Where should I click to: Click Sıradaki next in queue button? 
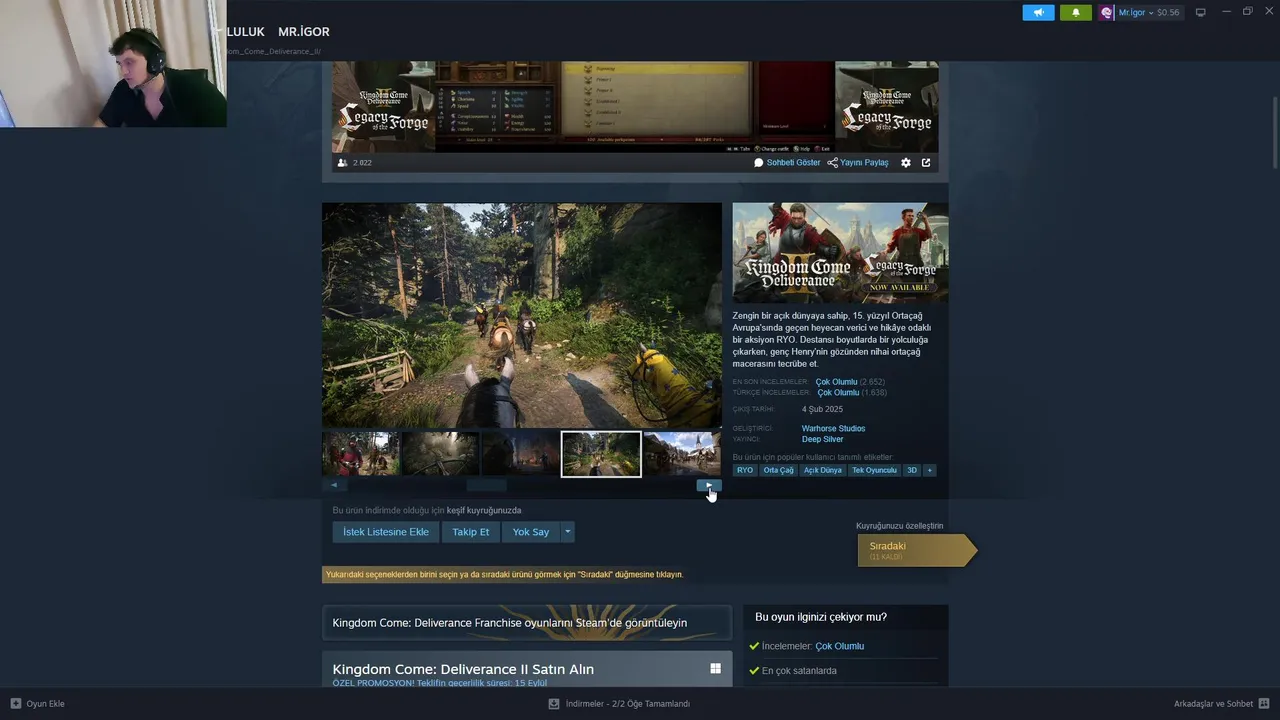pyautogui.click(x=916, y=550)
